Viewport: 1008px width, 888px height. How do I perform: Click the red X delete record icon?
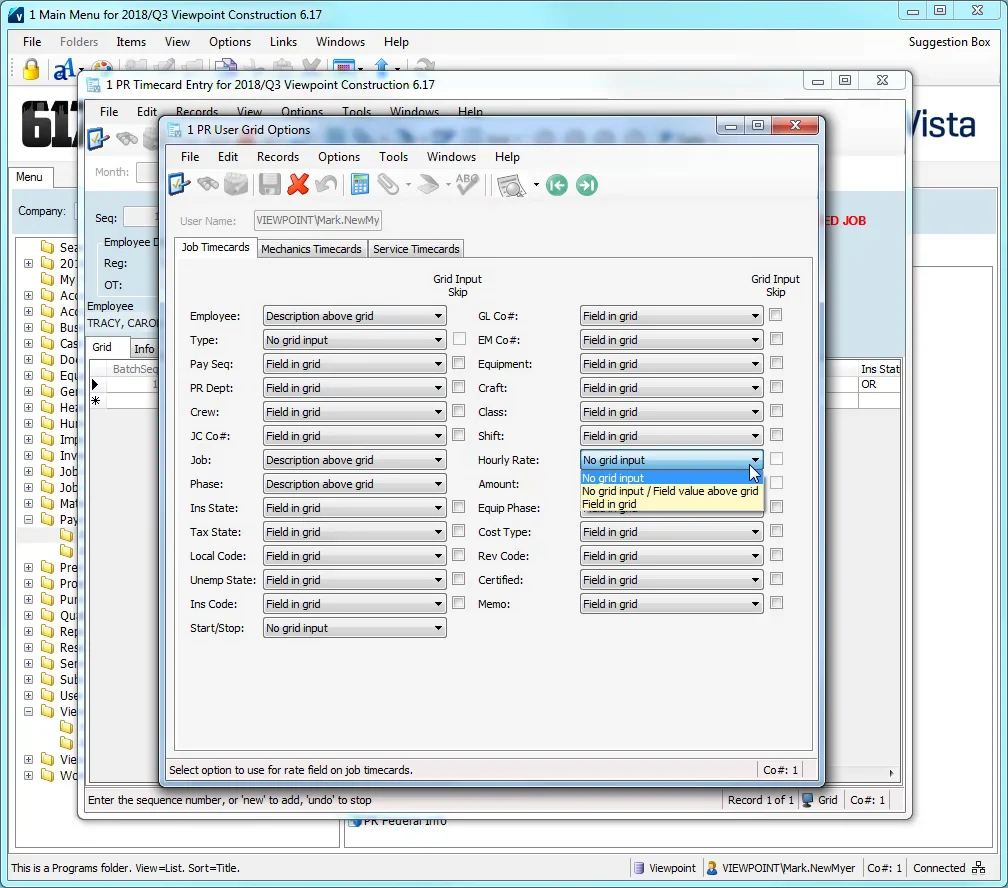pos(298,185)
